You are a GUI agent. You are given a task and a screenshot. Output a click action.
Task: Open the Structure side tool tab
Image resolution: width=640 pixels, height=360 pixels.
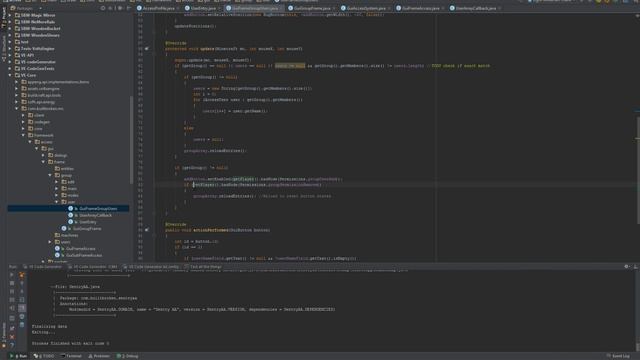[4, 49]
